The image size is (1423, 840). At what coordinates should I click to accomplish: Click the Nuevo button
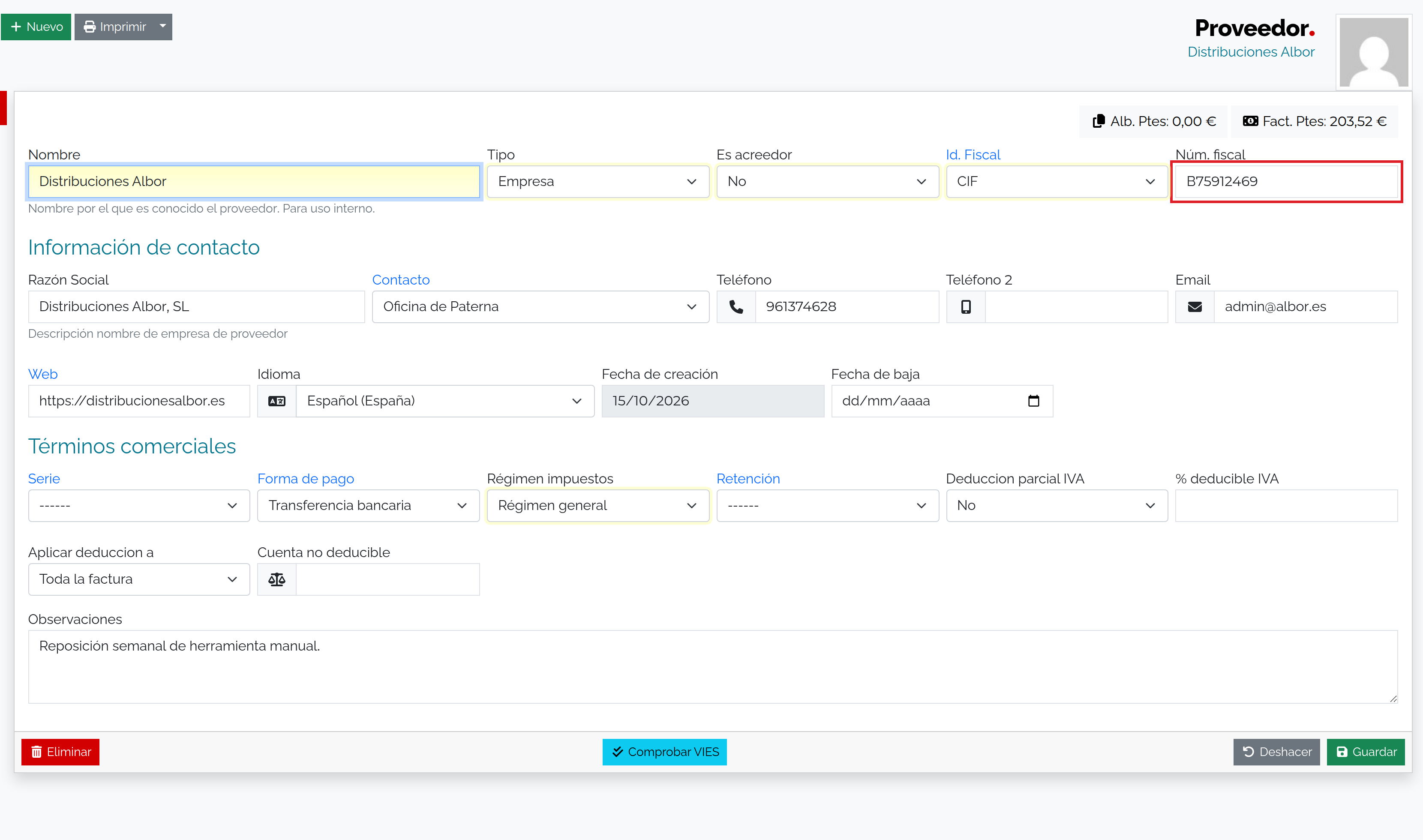pos(36,27)
